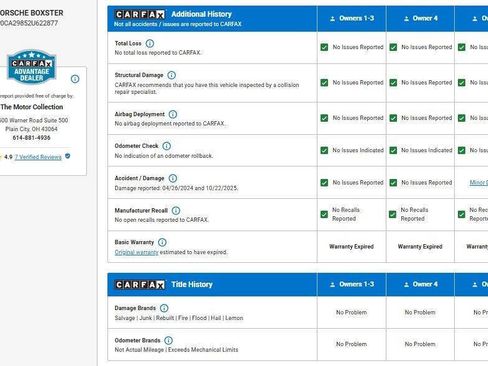Click Total Loss checkmark for Owner 4
The height and width of the screenshot is (366, 488).
393,47
